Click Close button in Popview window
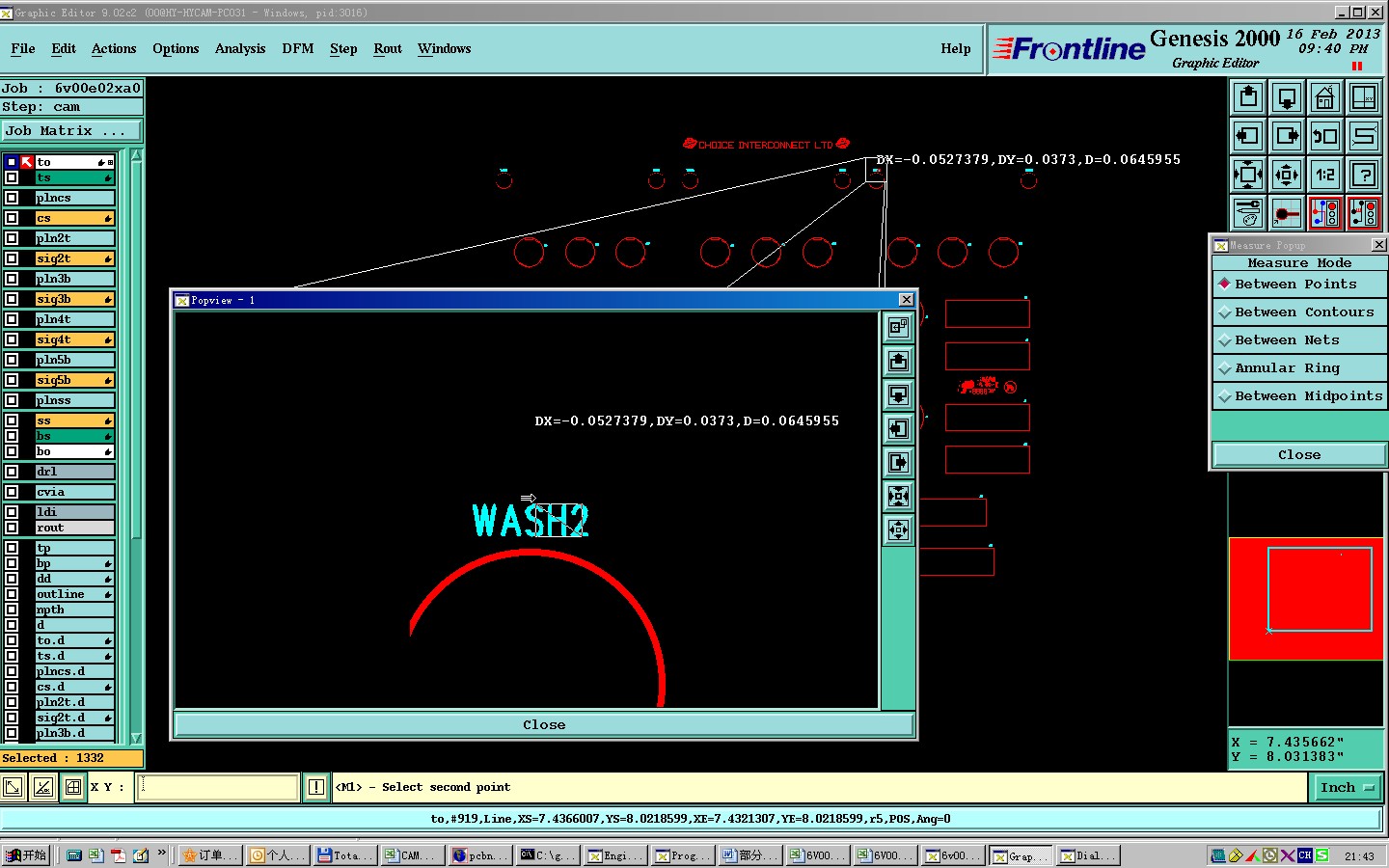The image size is (1389, 868). (x=544, y=725)
